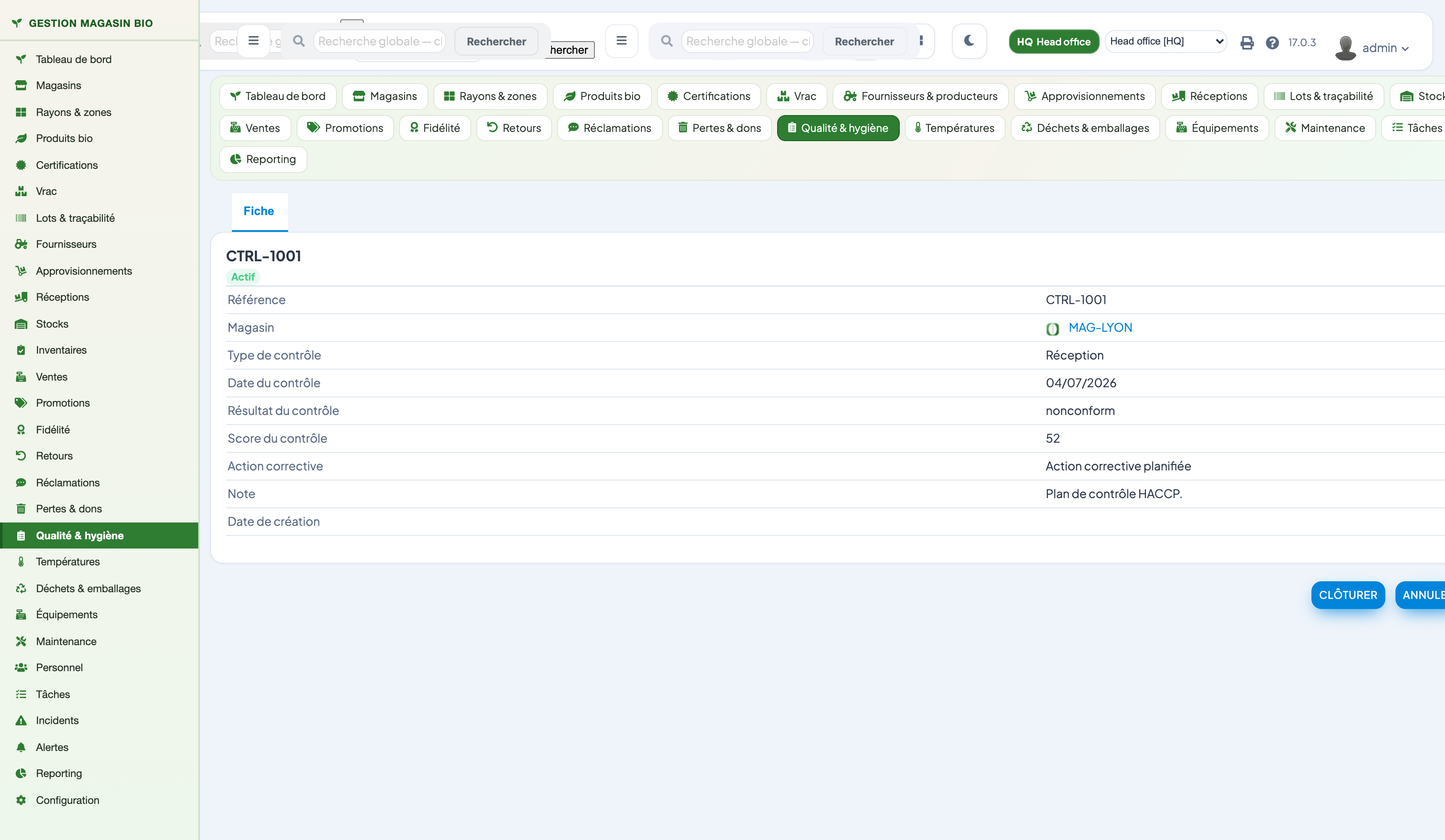Select Reporting chip in top navigation
The width and height of the screenshot is (1445, 840).
point(263,159)
